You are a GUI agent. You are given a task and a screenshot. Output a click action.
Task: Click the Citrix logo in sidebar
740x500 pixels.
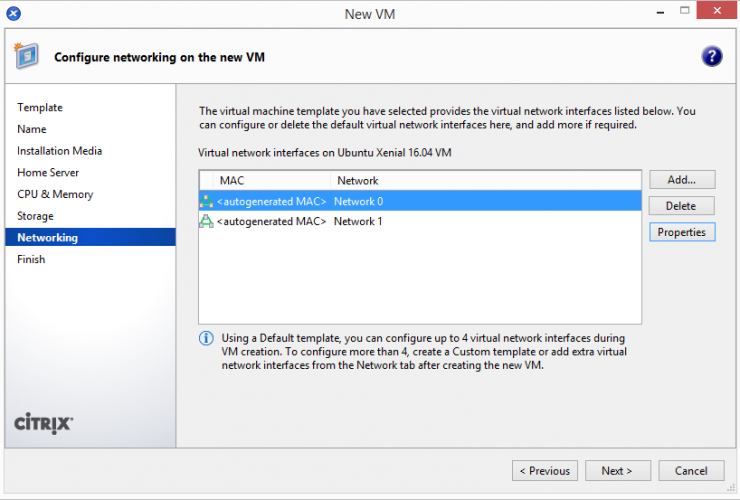[x=44, y=422]
